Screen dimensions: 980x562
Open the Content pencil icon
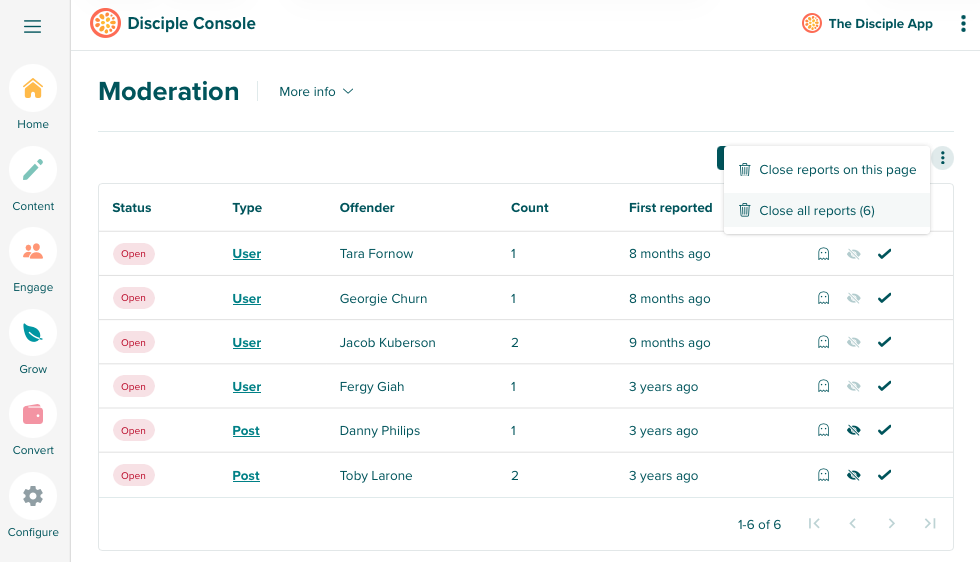coord(33,170)
